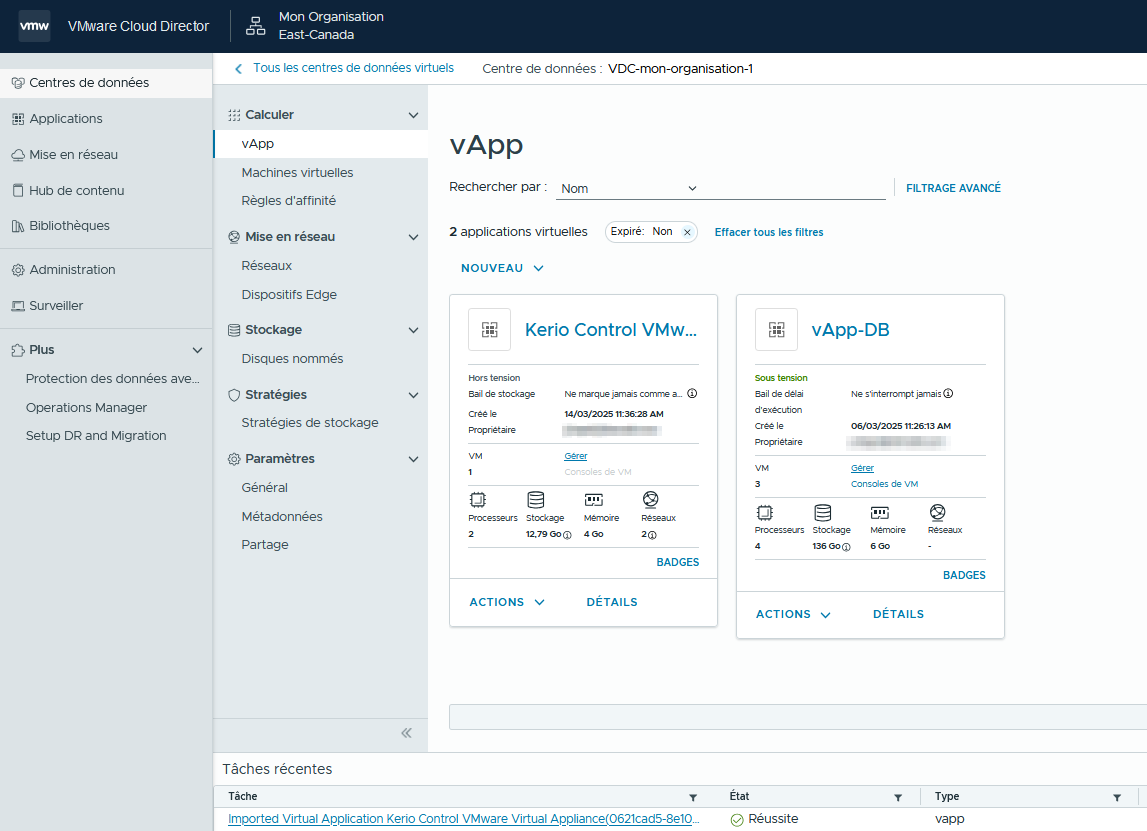Collapse the Calculer section

(413, 116)
